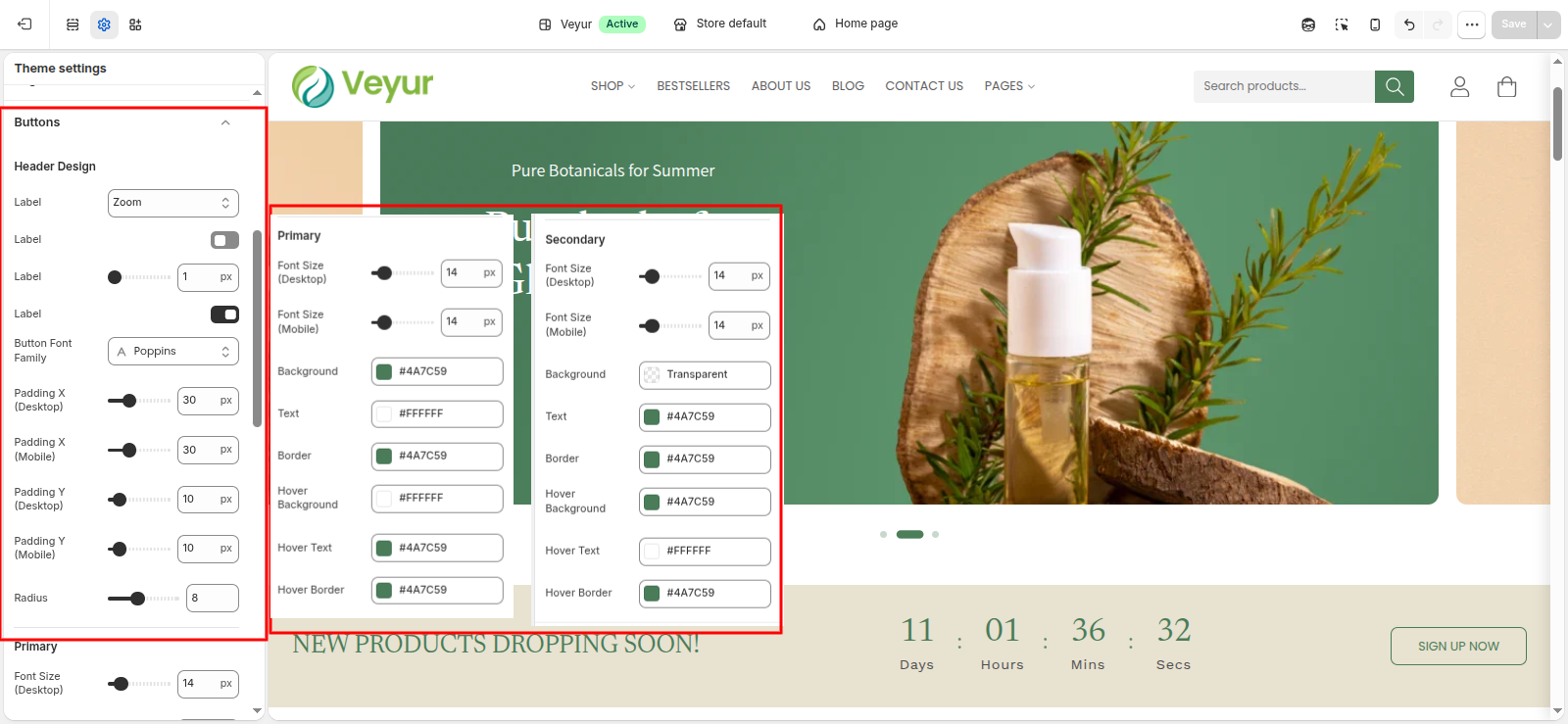Open the account user icon
The image size is (1568, 724).
pos(1459,87)
